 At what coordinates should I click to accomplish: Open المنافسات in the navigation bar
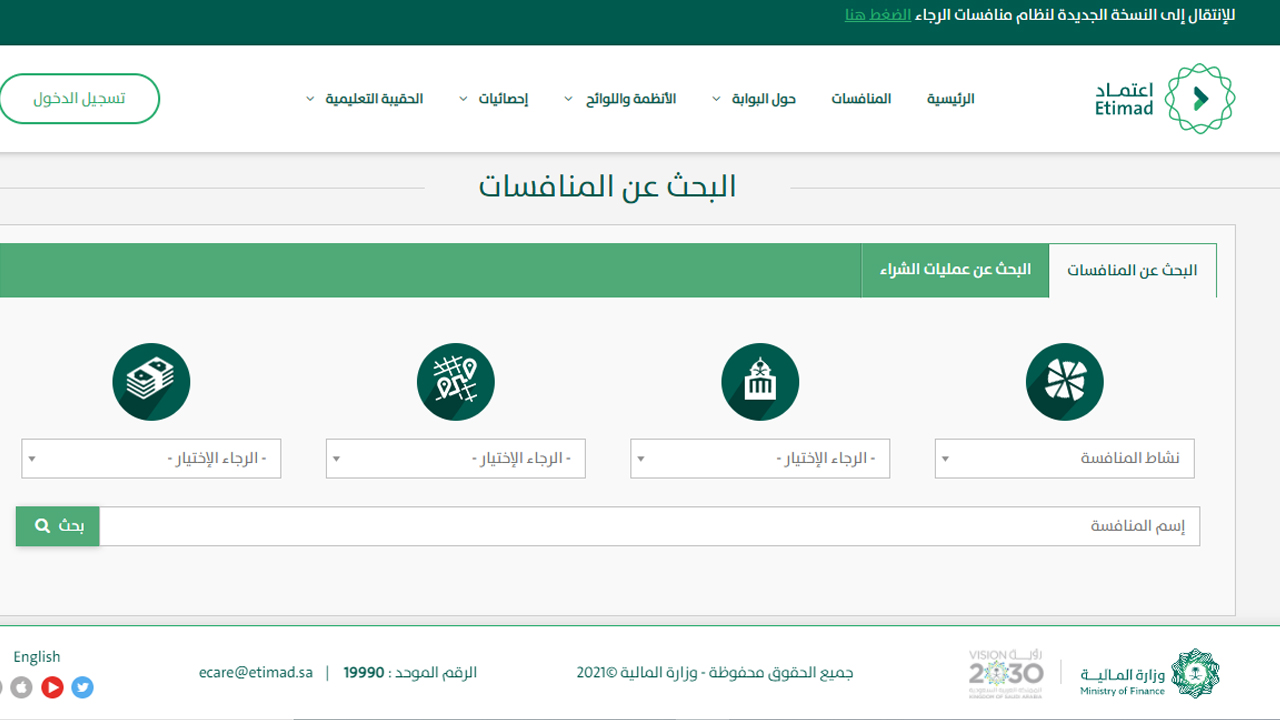(x=861, y=99)
